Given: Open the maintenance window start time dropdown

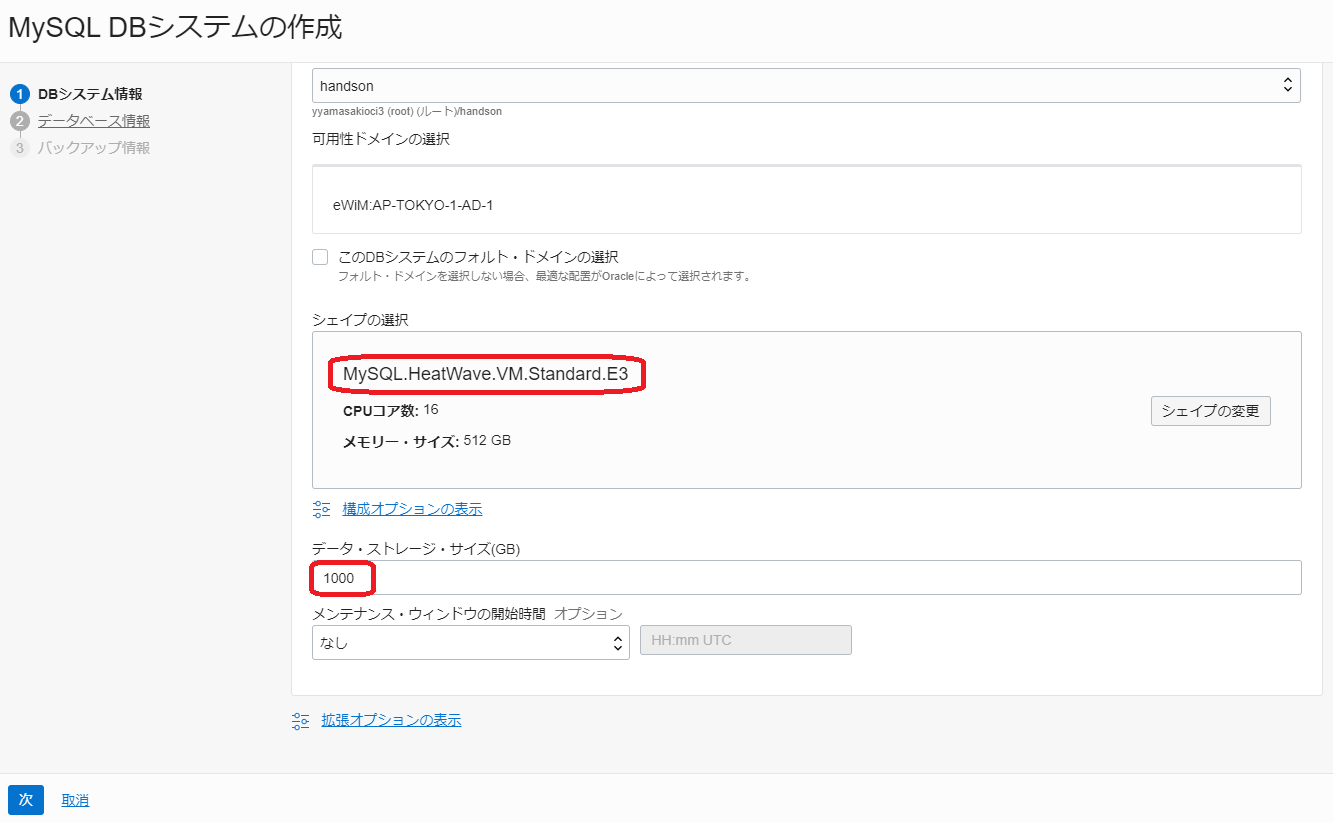Looking at the screenshot, I should coord(470,642).
